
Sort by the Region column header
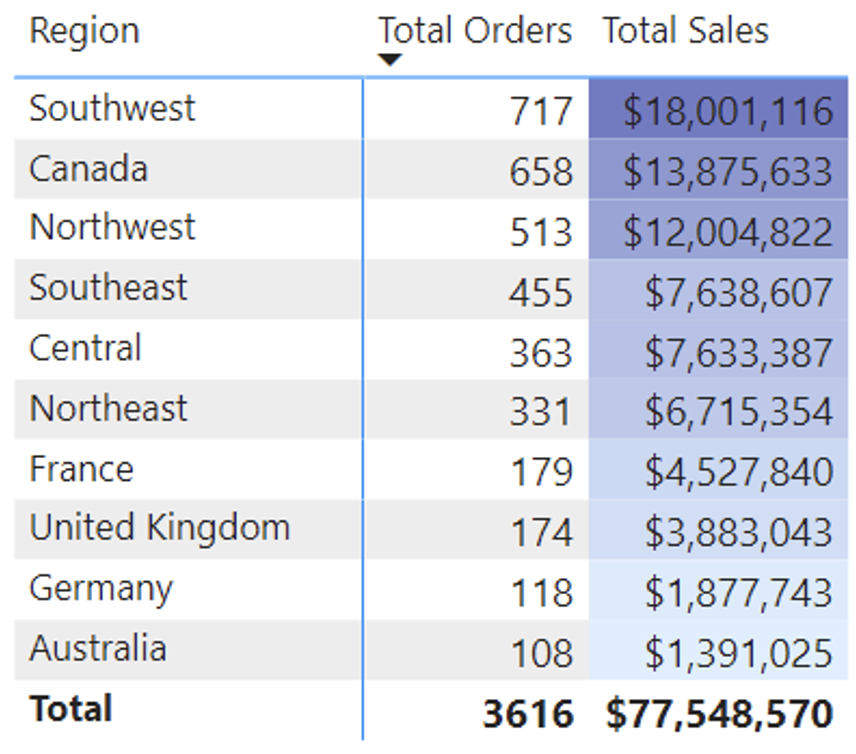(85, 30)
